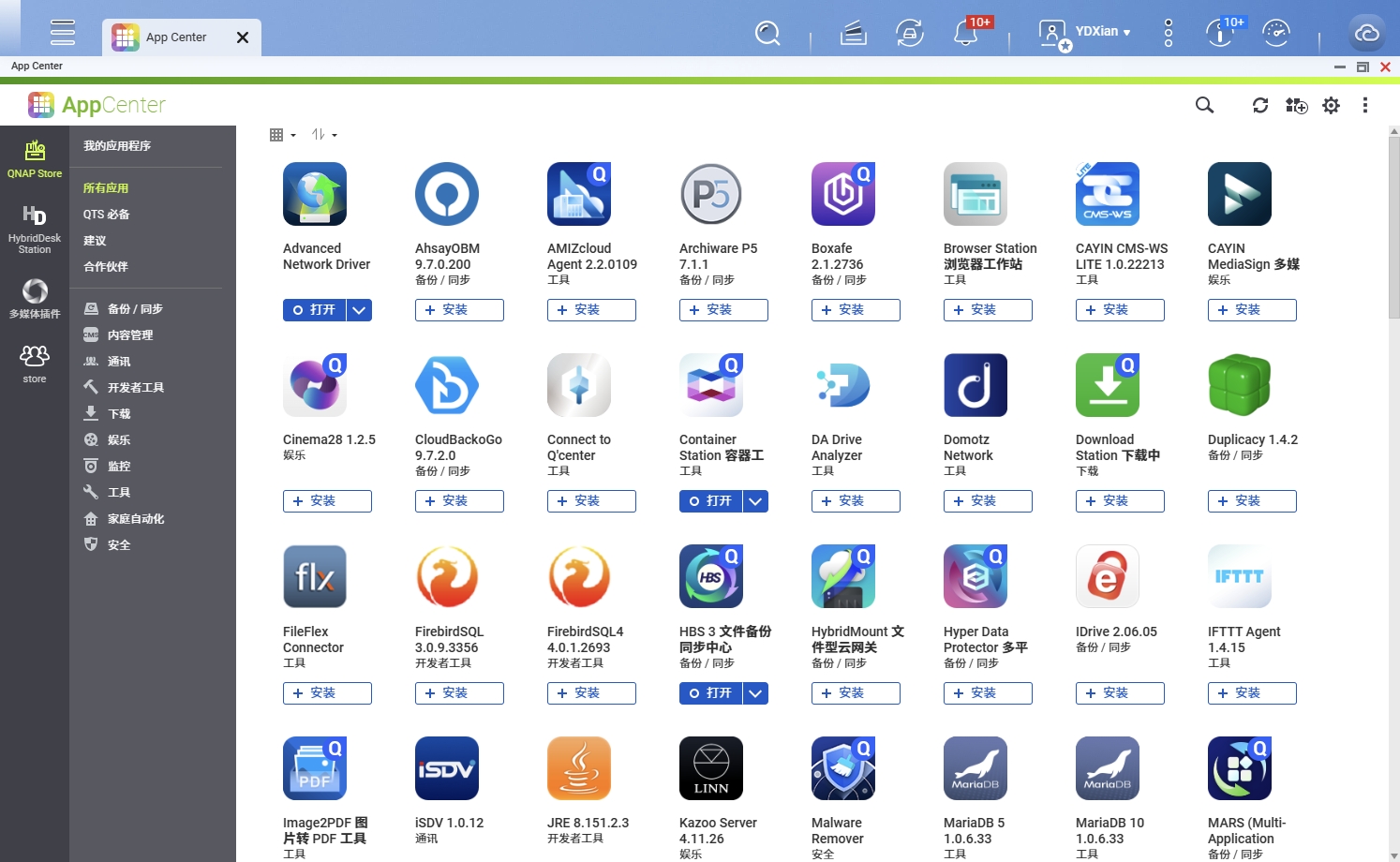Image resolution: width=1400 pixels, height=862 pixels.
Task: Install IFTTT Agent app
Action: coord(1252,693)
